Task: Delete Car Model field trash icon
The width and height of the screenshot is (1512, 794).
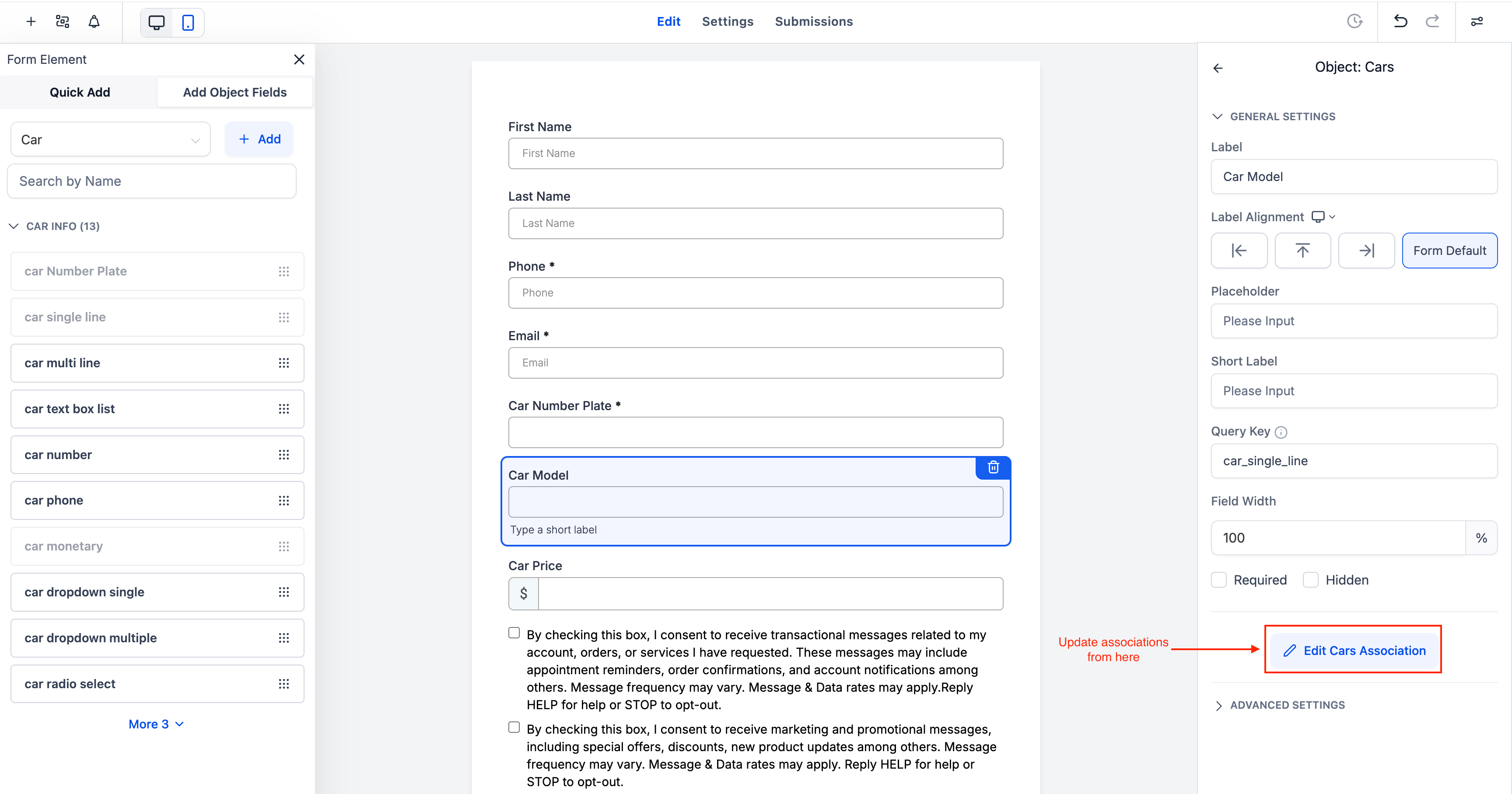Action: (993, 467)
